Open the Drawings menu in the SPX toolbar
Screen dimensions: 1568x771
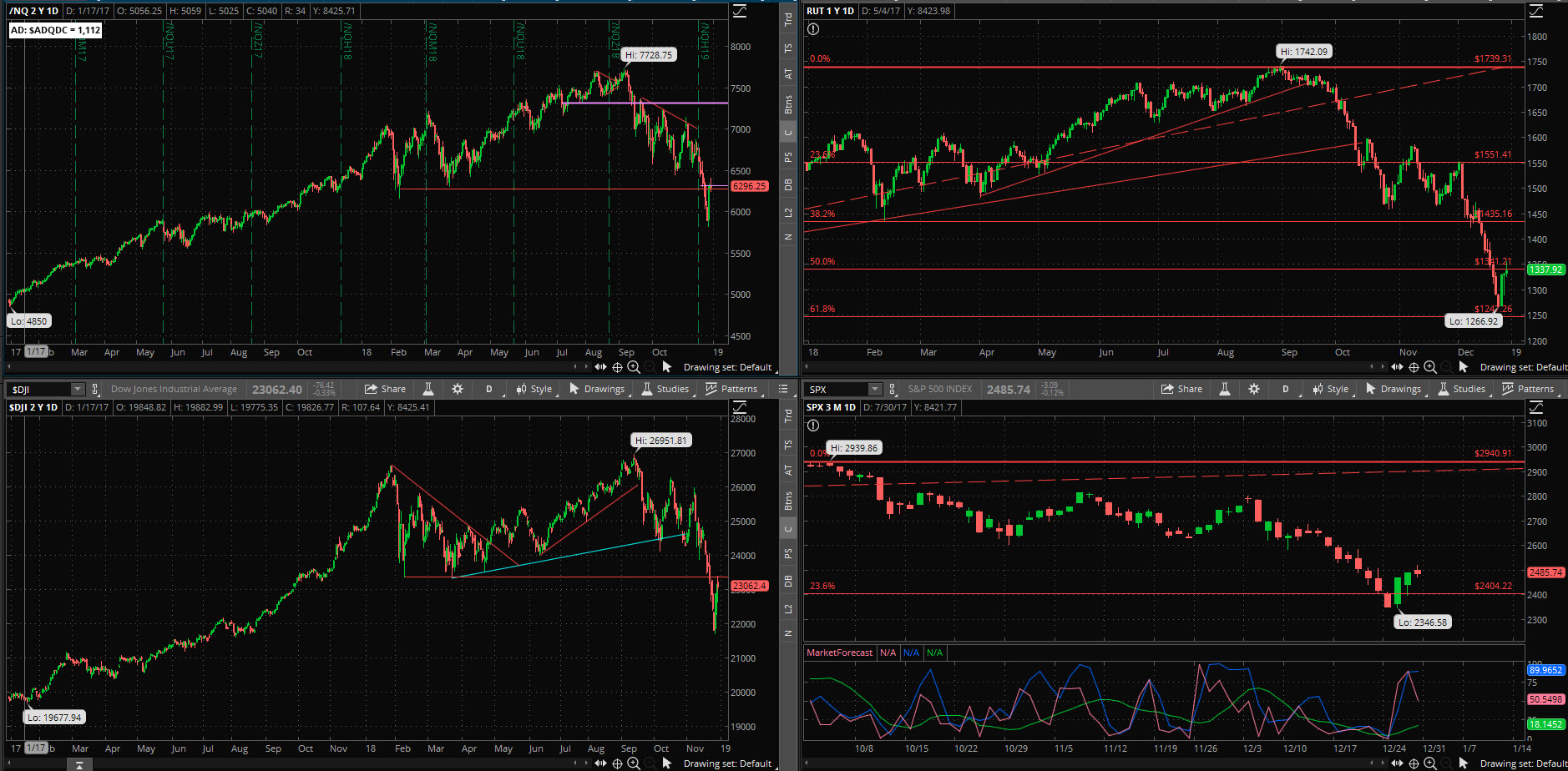tap(1393, 389)
